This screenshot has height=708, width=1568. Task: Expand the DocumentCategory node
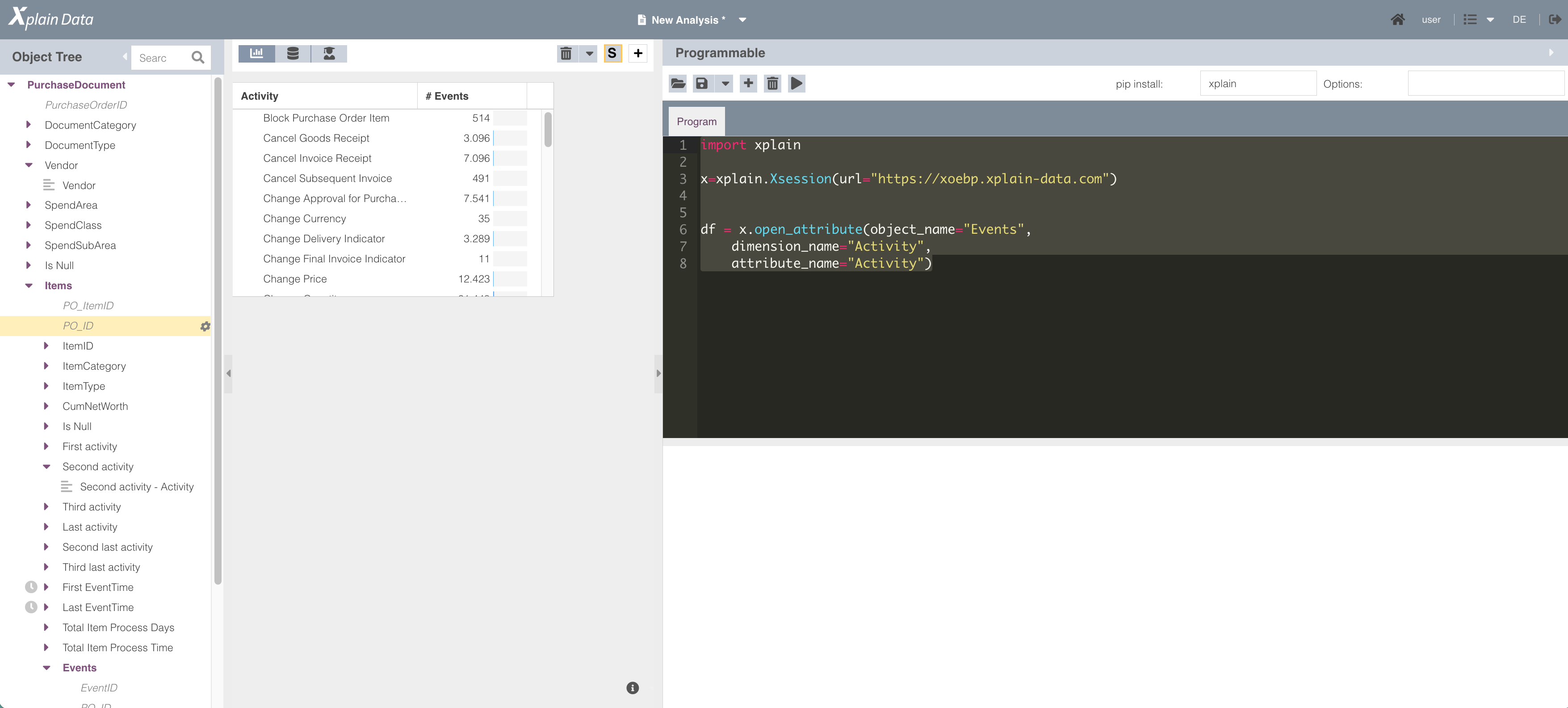tap(29, 125)
